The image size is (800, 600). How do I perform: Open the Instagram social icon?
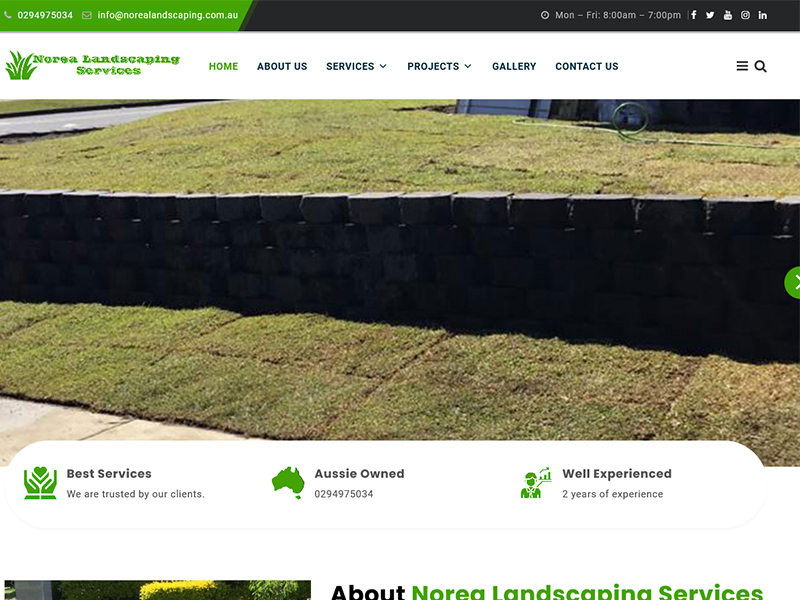(745, 15)
